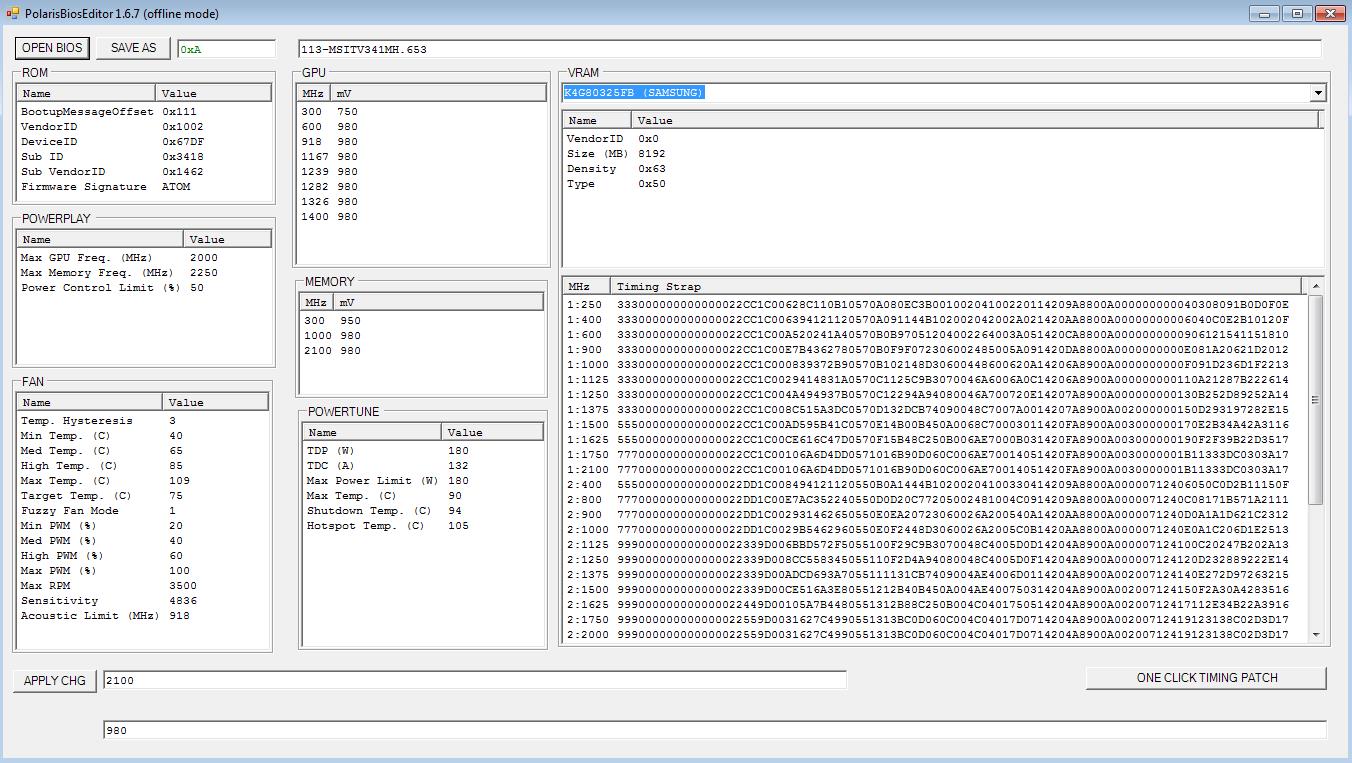Select MEMORY 2100 MHz row
Screen dimensions: 1352x763
point(422,351)
